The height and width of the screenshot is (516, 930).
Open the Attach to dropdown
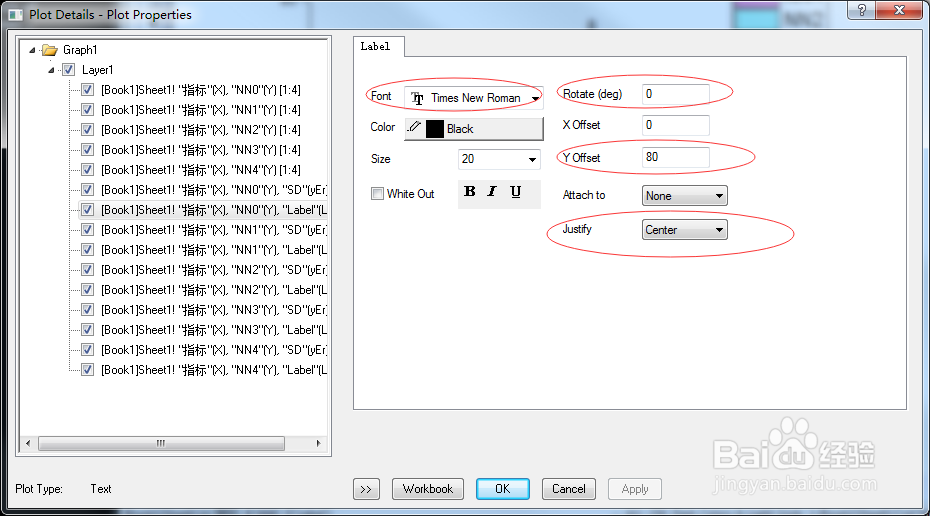point(684,196)
